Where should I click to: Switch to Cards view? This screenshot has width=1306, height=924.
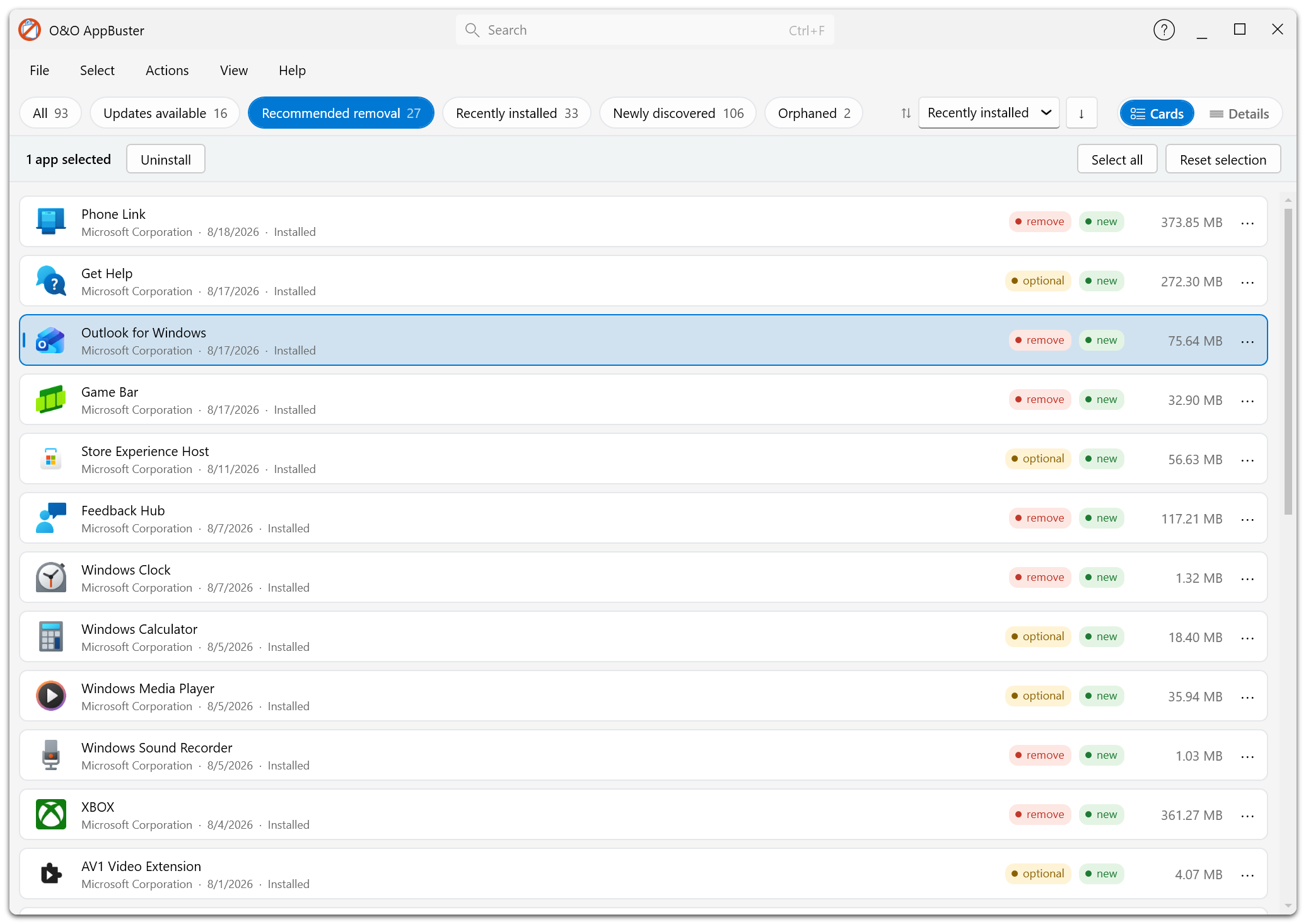point(1157,114)
